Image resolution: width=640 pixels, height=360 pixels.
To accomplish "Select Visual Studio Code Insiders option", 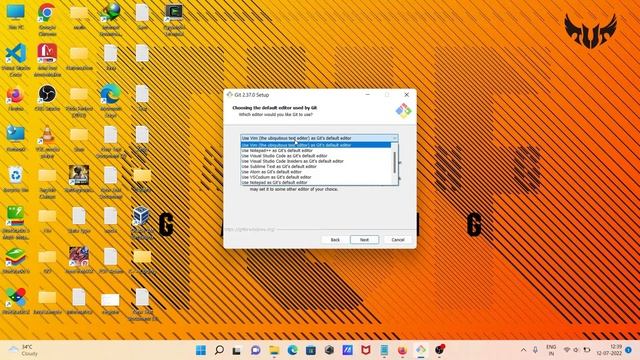I will pos(316,161).
